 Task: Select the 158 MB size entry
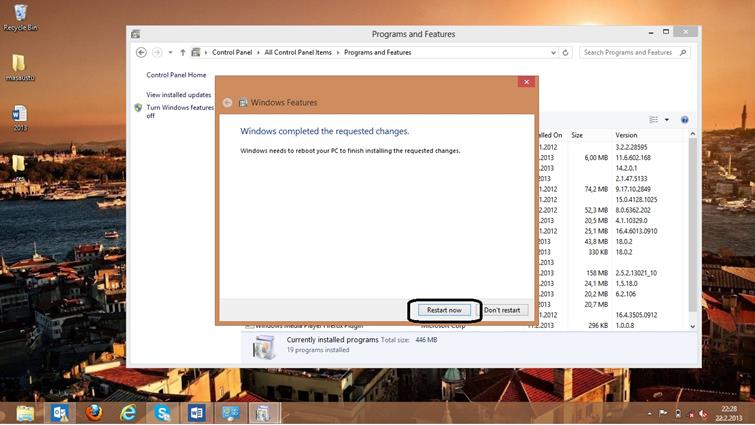click(597, 273)
